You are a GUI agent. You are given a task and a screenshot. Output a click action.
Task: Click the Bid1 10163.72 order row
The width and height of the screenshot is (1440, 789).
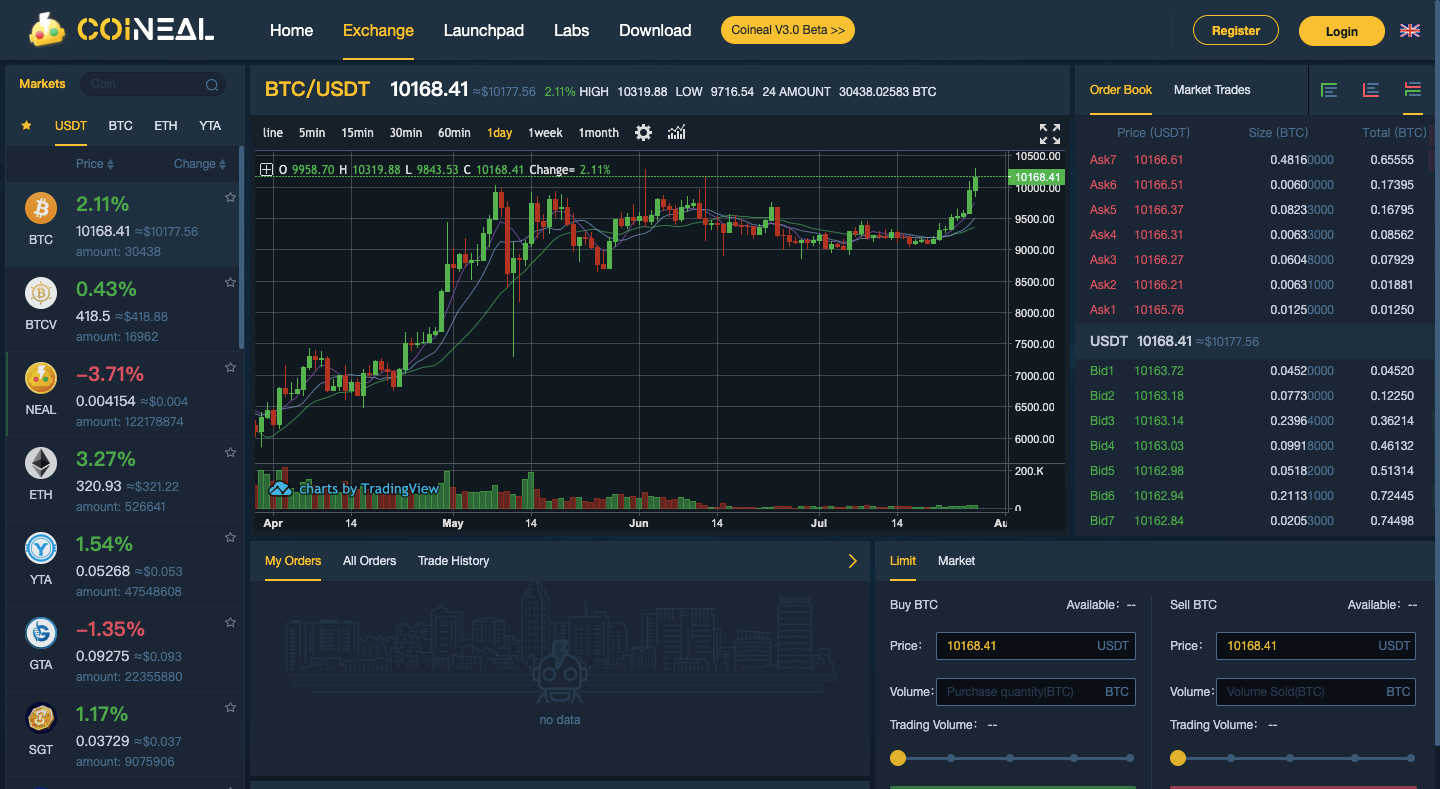point(1254,371)
